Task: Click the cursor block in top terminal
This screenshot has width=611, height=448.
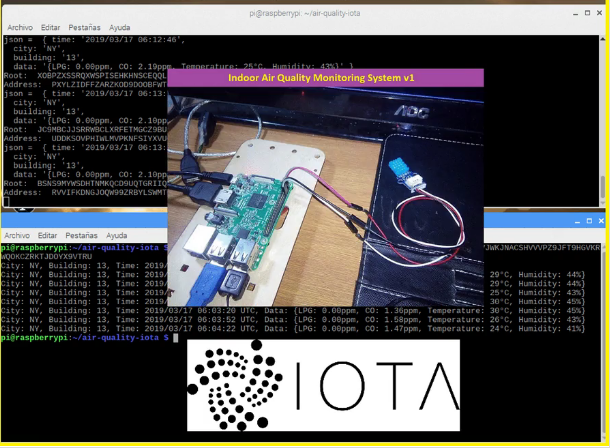Action: (x=6, y=202)
